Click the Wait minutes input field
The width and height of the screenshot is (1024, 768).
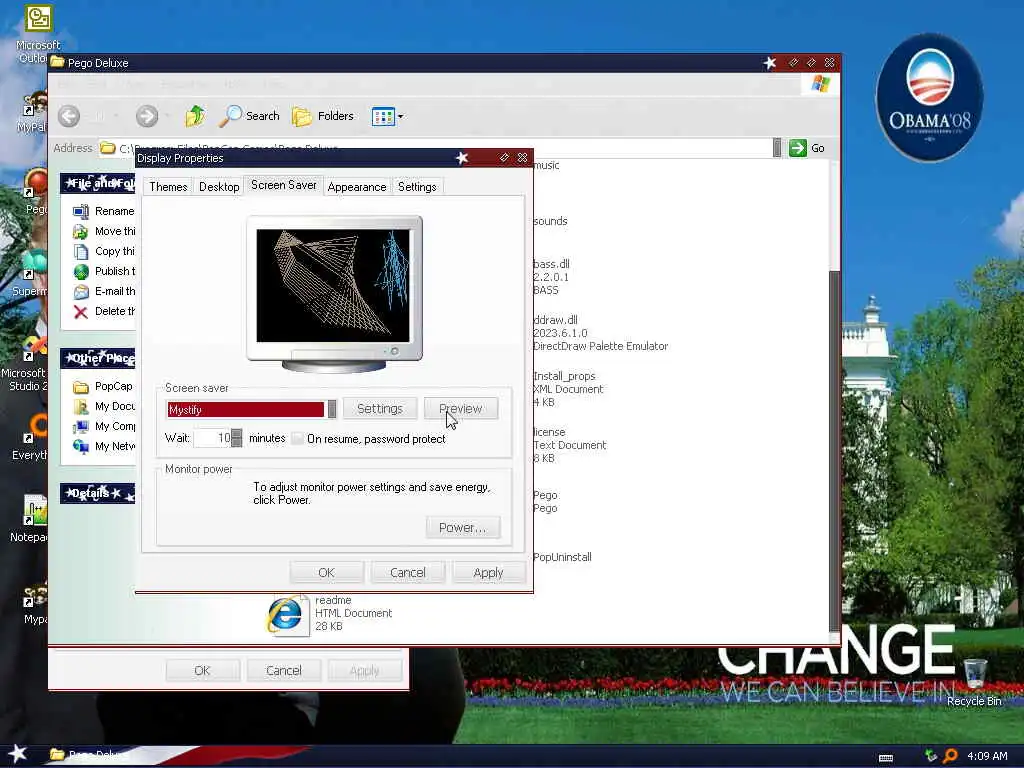(213, 438)
